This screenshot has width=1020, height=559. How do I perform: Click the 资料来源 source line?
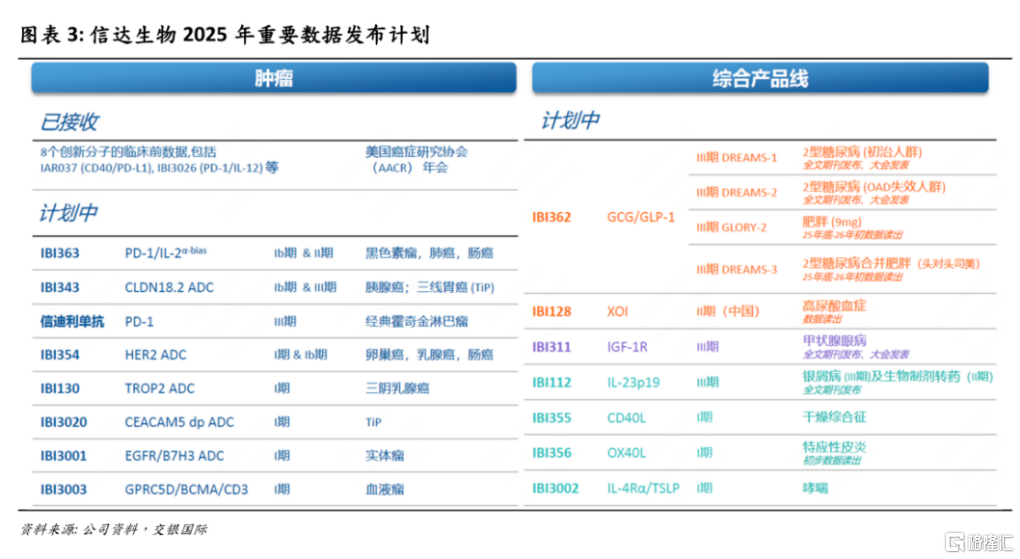pos(113,530)
